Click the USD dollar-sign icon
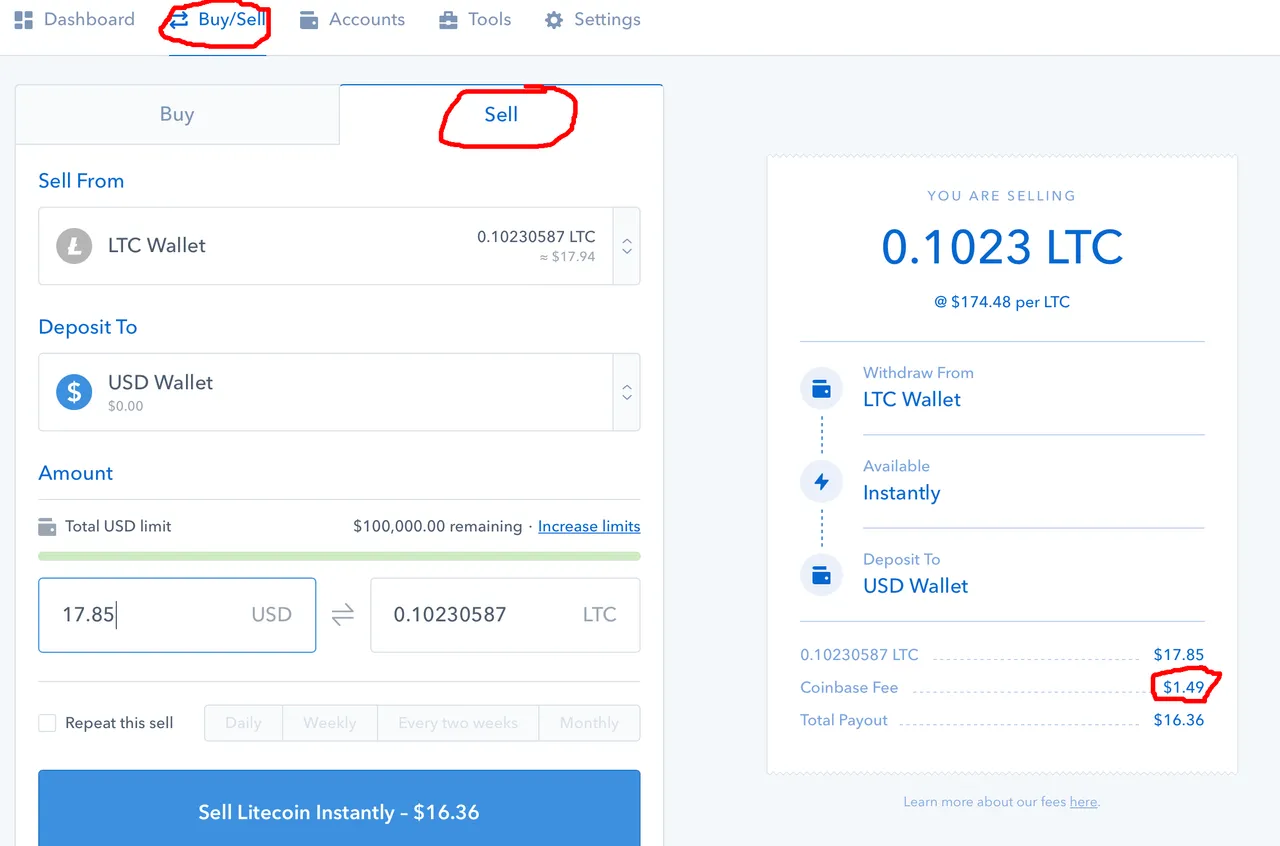 [x=74, y=392]
